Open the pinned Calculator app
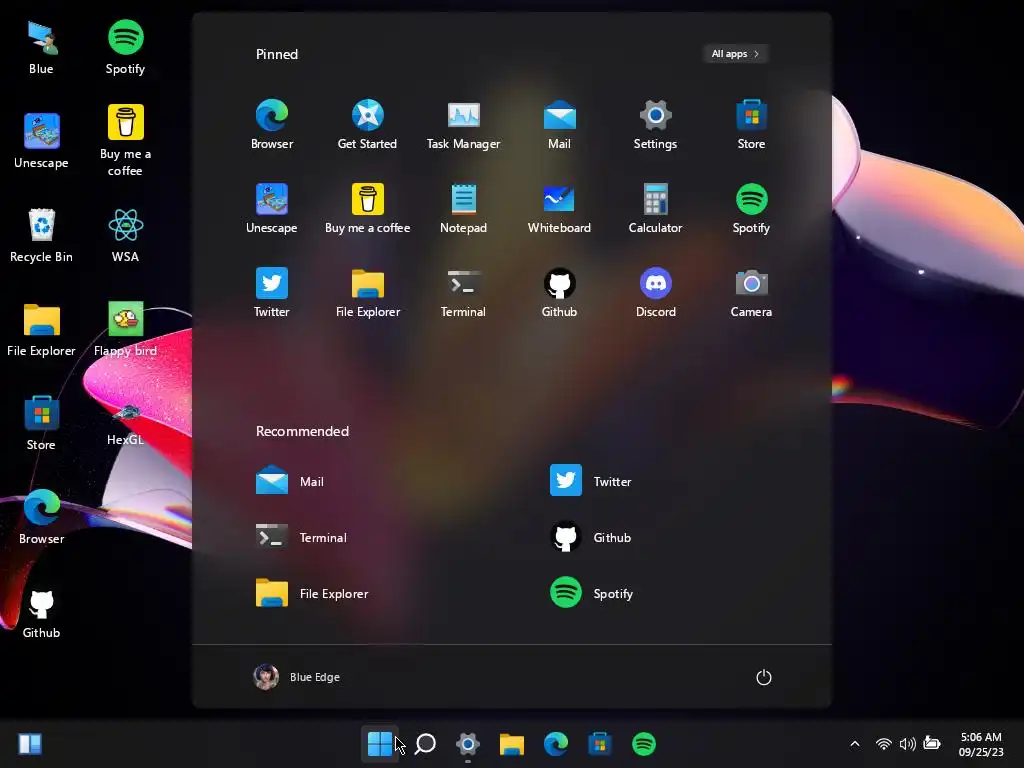This screenshot has width=1024, height=768. click(x=655, y=209)
